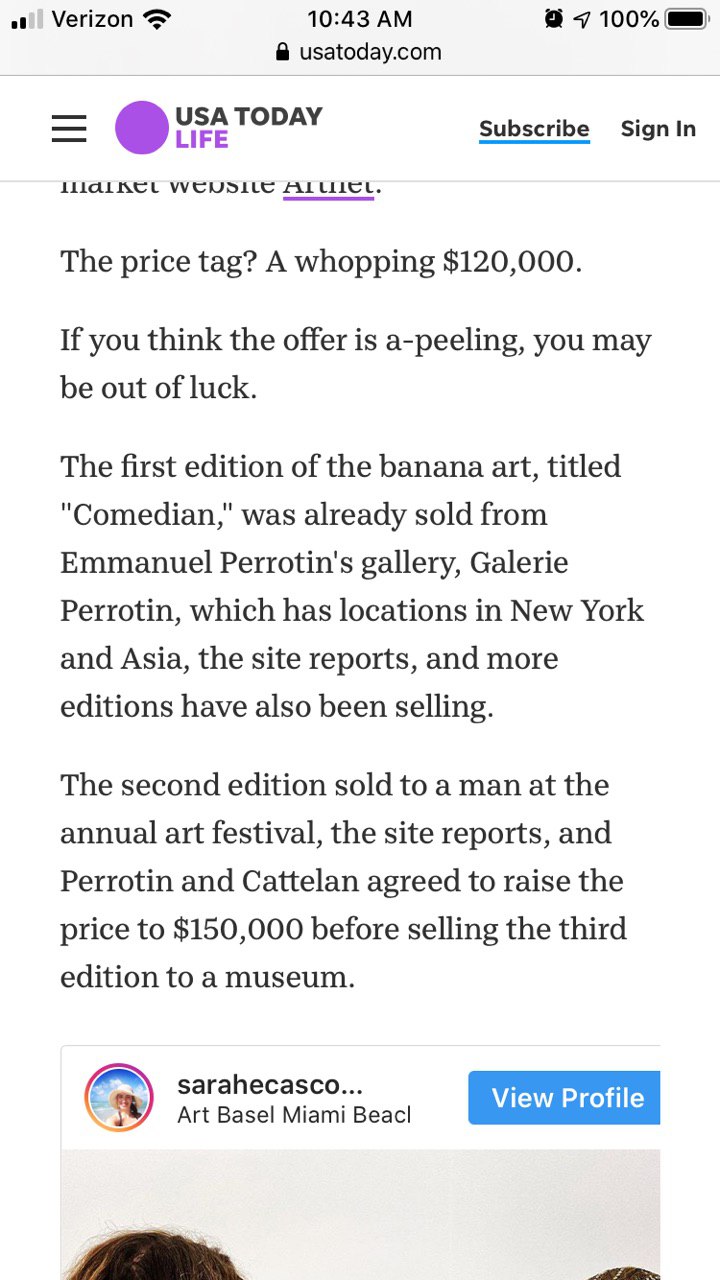Open the hamburger navigation menu
The image size is (720, 1280).
tap(69, 128)
